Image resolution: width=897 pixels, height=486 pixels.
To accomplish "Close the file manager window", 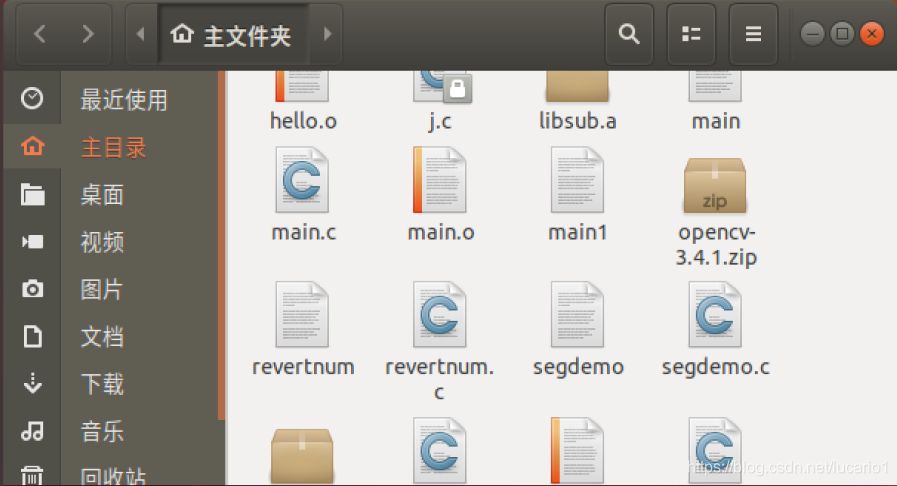I will (x=872, y=34).
